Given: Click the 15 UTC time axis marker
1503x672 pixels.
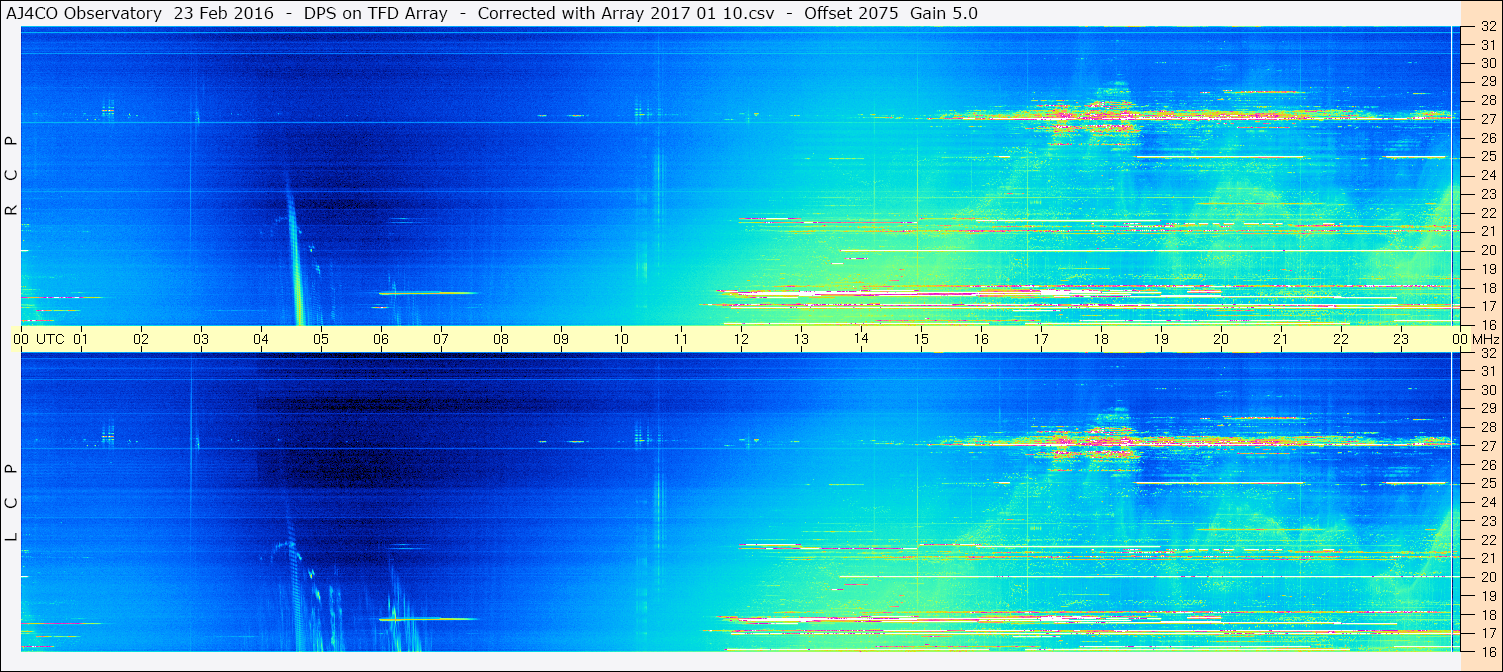Looking at the screenshot, I should (x=921, y=339).
